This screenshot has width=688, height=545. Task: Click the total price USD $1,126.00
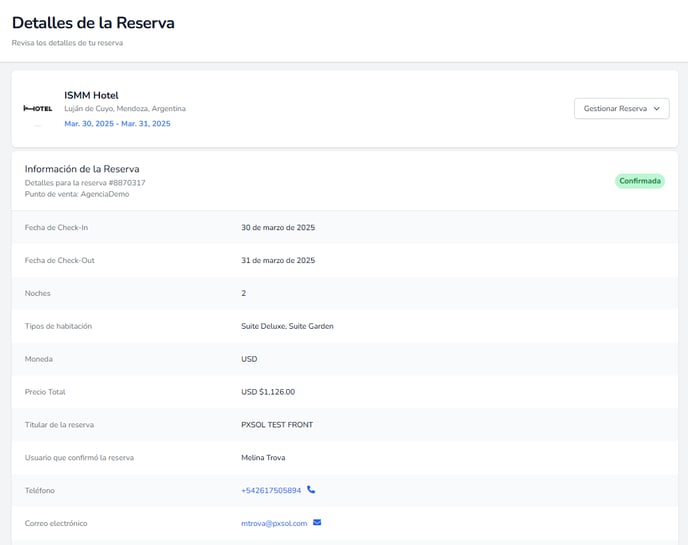pos(268,392)
